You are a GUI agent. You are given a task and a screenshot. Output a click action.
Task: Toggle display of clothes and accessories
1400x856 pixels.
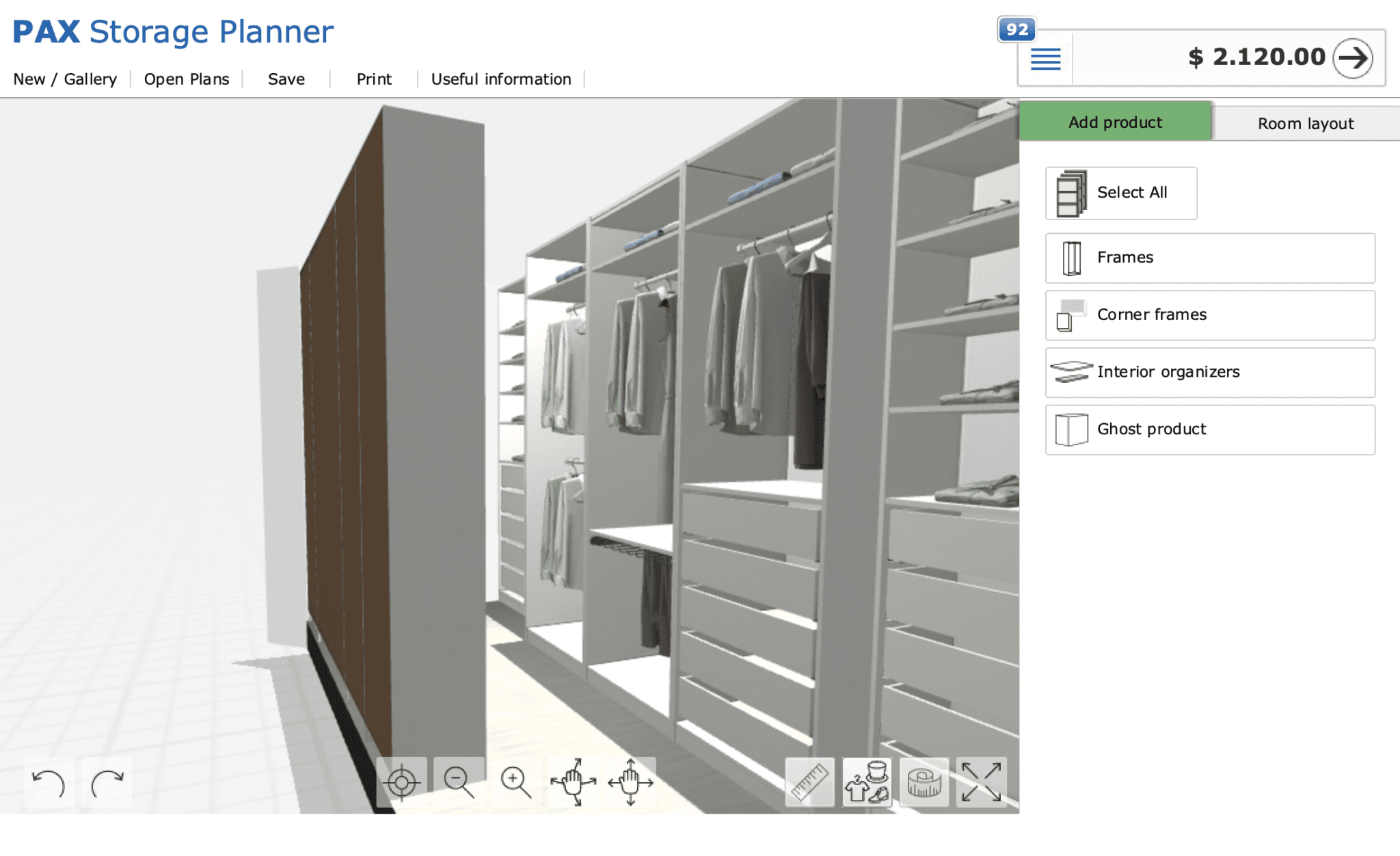pos(867,781)
